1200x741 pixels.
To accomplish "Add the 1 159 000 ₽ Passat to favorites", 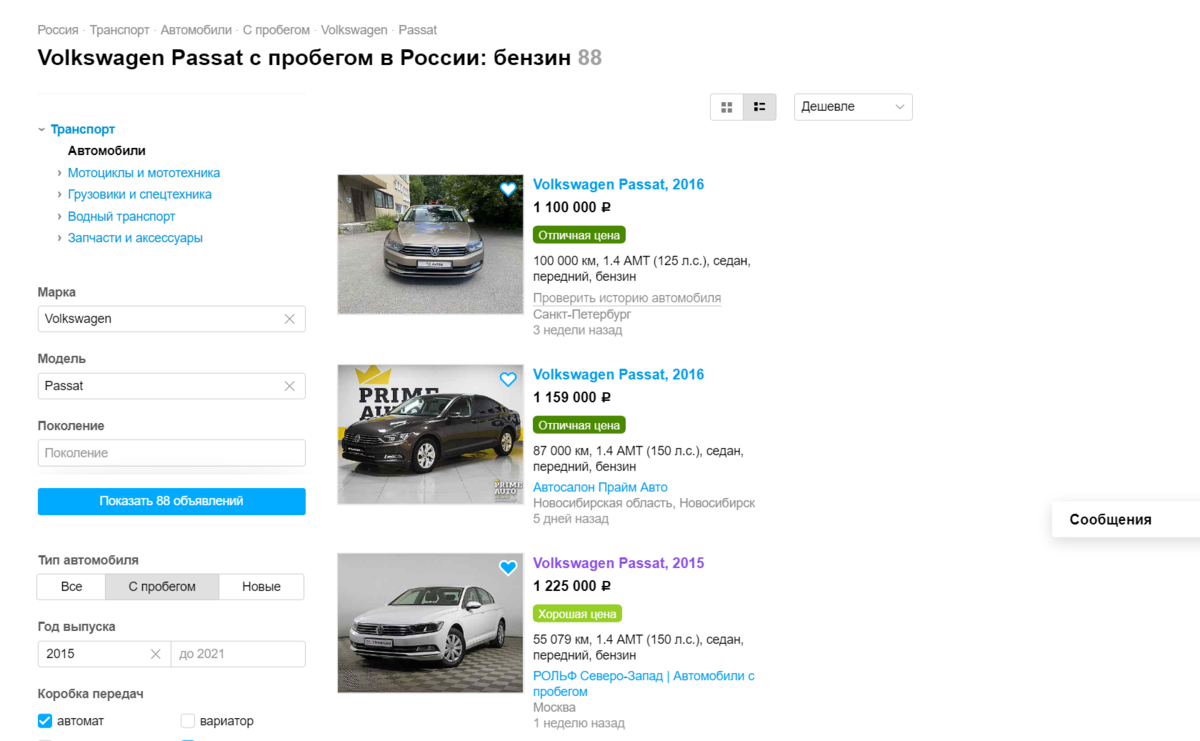I will tap(508, 379).
